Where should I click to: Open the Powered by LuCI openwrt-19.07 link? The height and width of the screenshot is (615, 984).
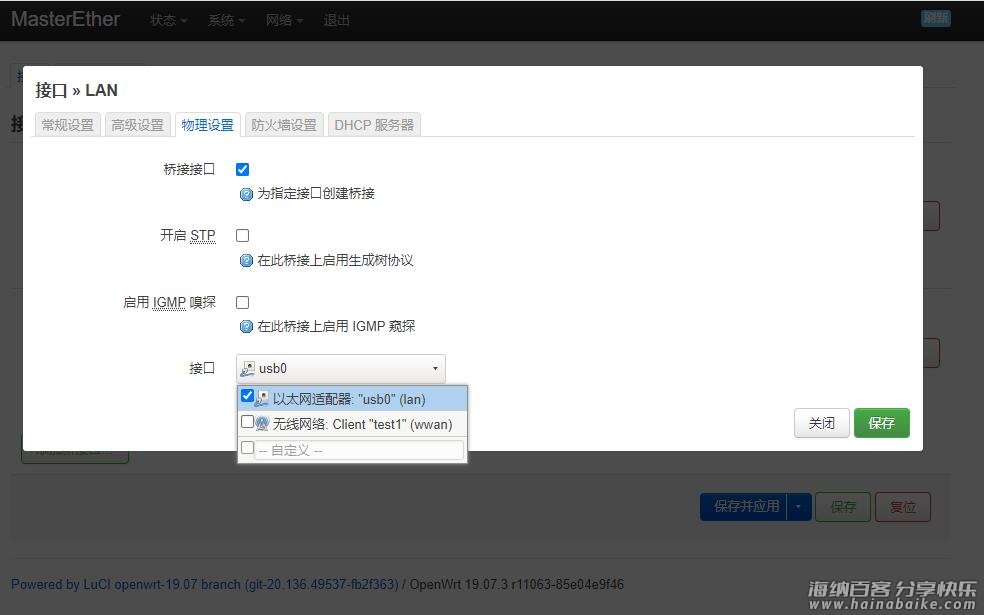[x=205, y=584]
